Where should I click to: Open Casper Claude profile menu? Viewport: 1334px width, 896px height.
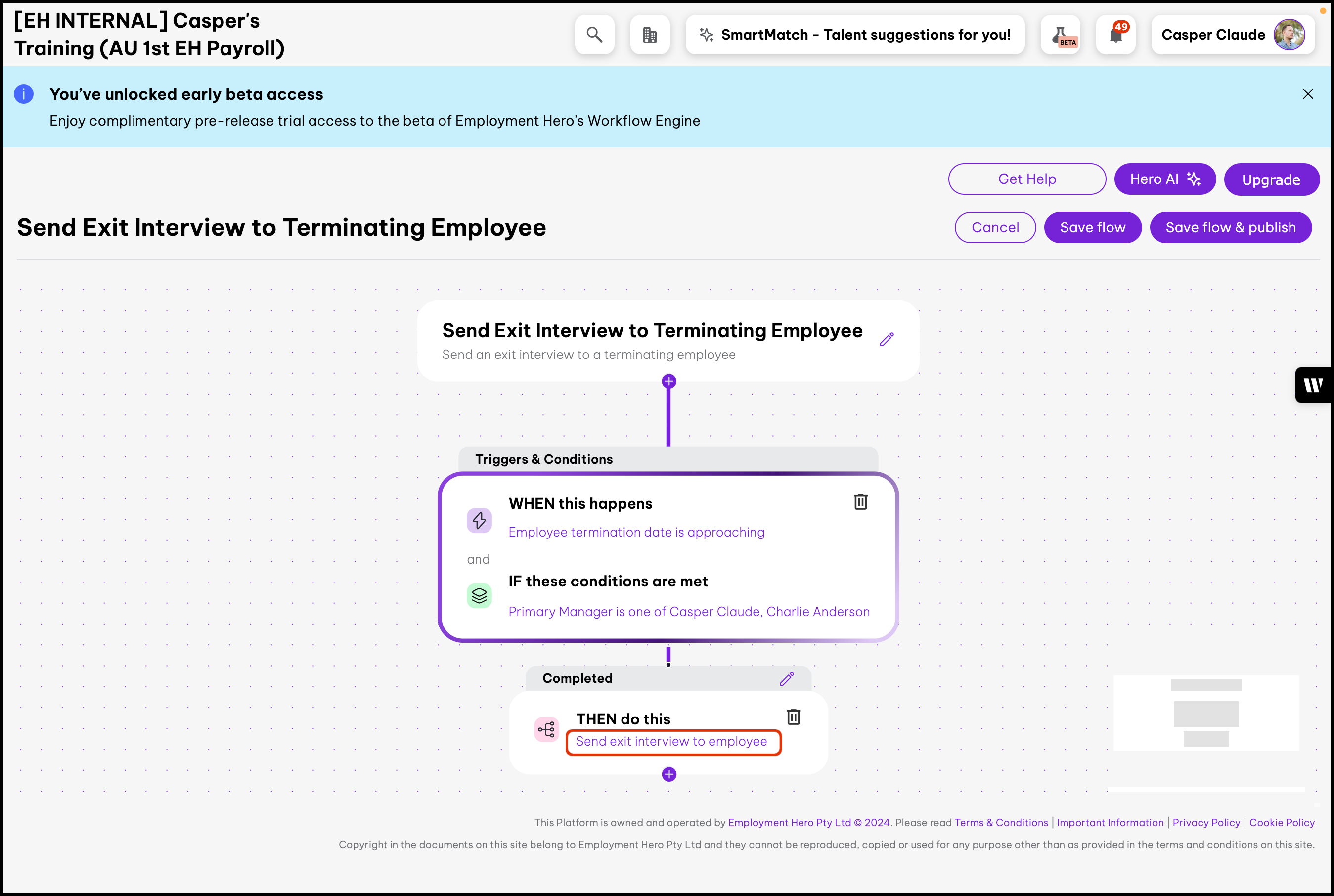1232,35
